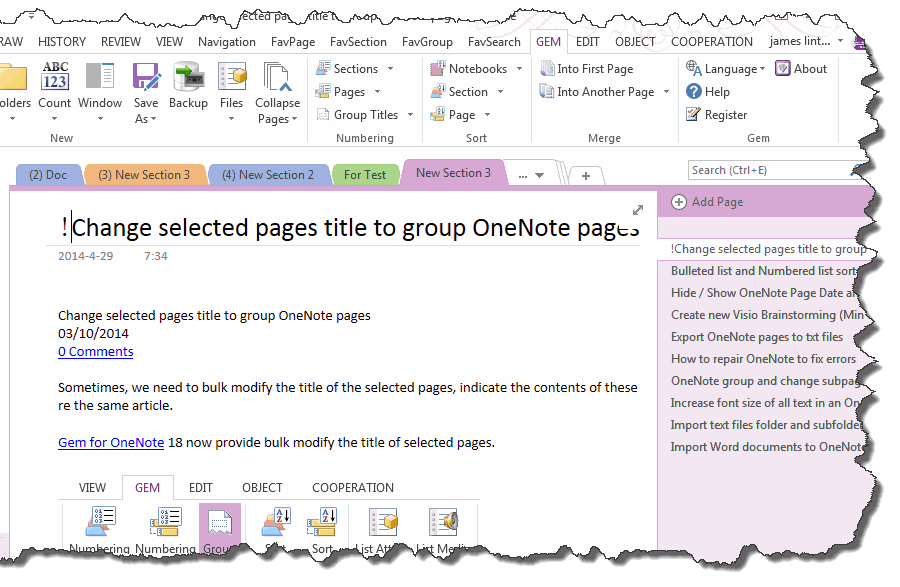The image size is (900, 587).
Task: Open the 0 Comments link
Action: pos(95,351)
